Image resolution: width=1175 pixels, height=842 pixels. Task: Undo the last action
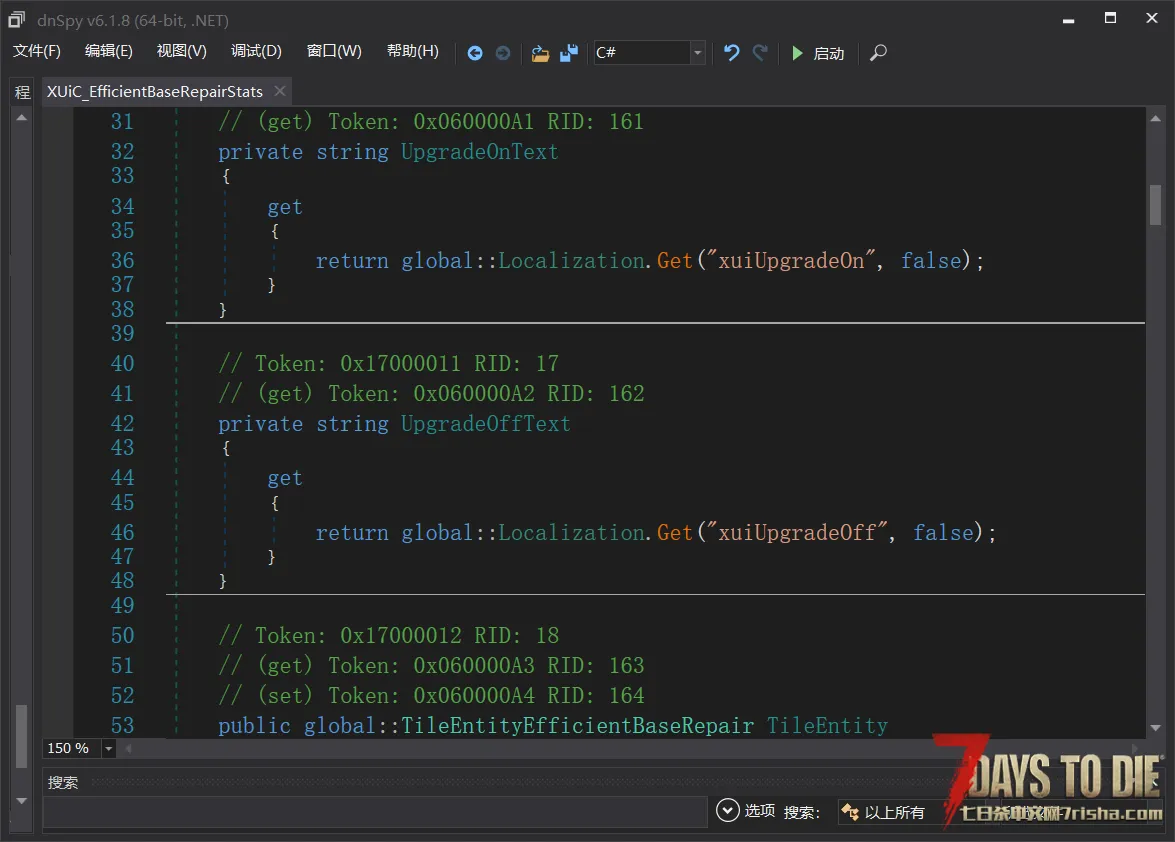point(731,52)
